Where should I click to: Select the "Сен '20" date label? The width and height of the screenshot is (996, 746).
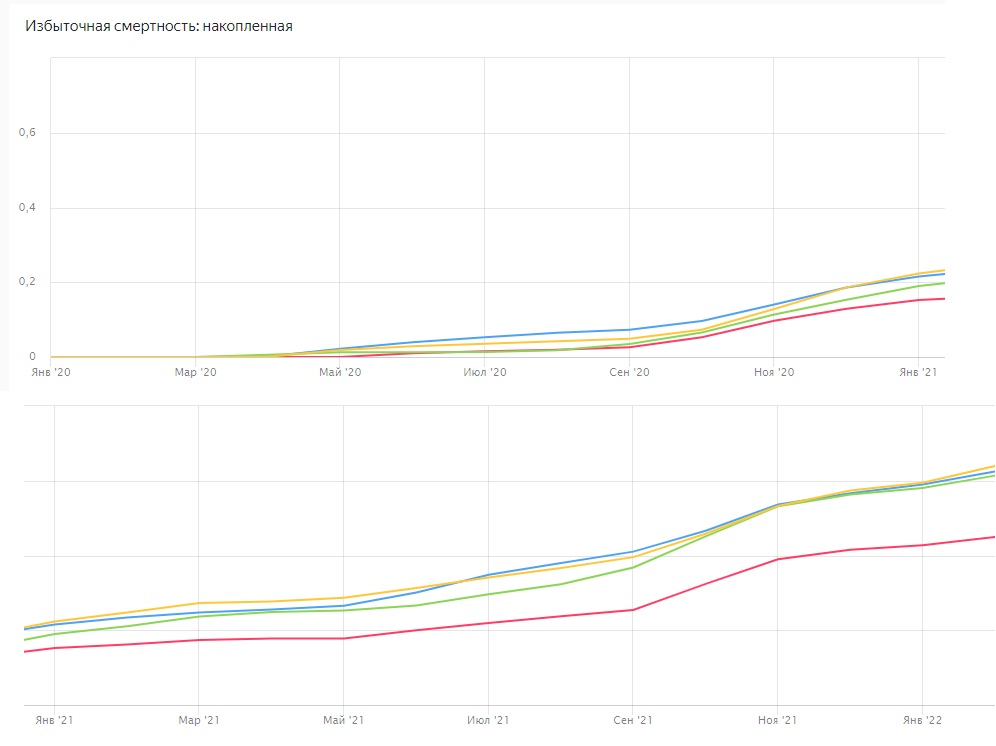629,372
